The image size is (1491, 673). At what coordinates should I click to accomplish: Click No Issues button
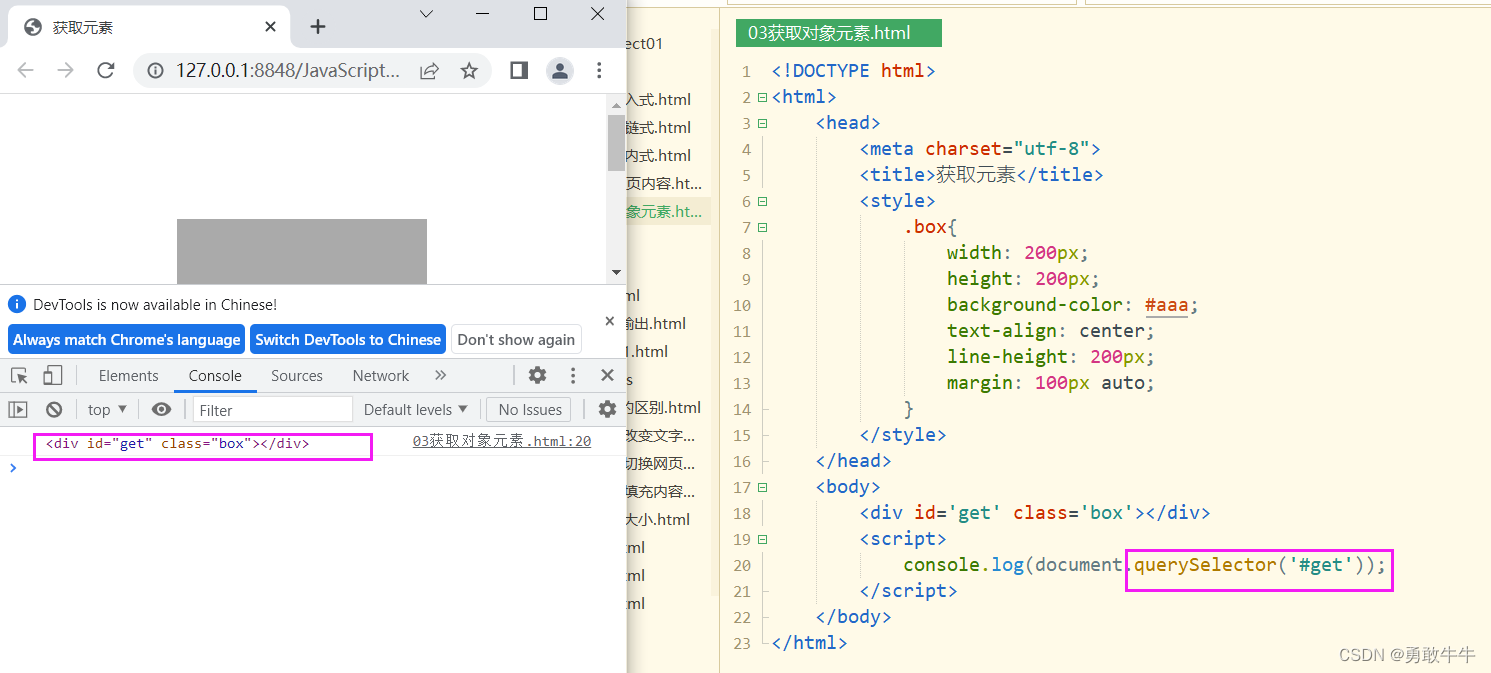click(x=529, y=409)
